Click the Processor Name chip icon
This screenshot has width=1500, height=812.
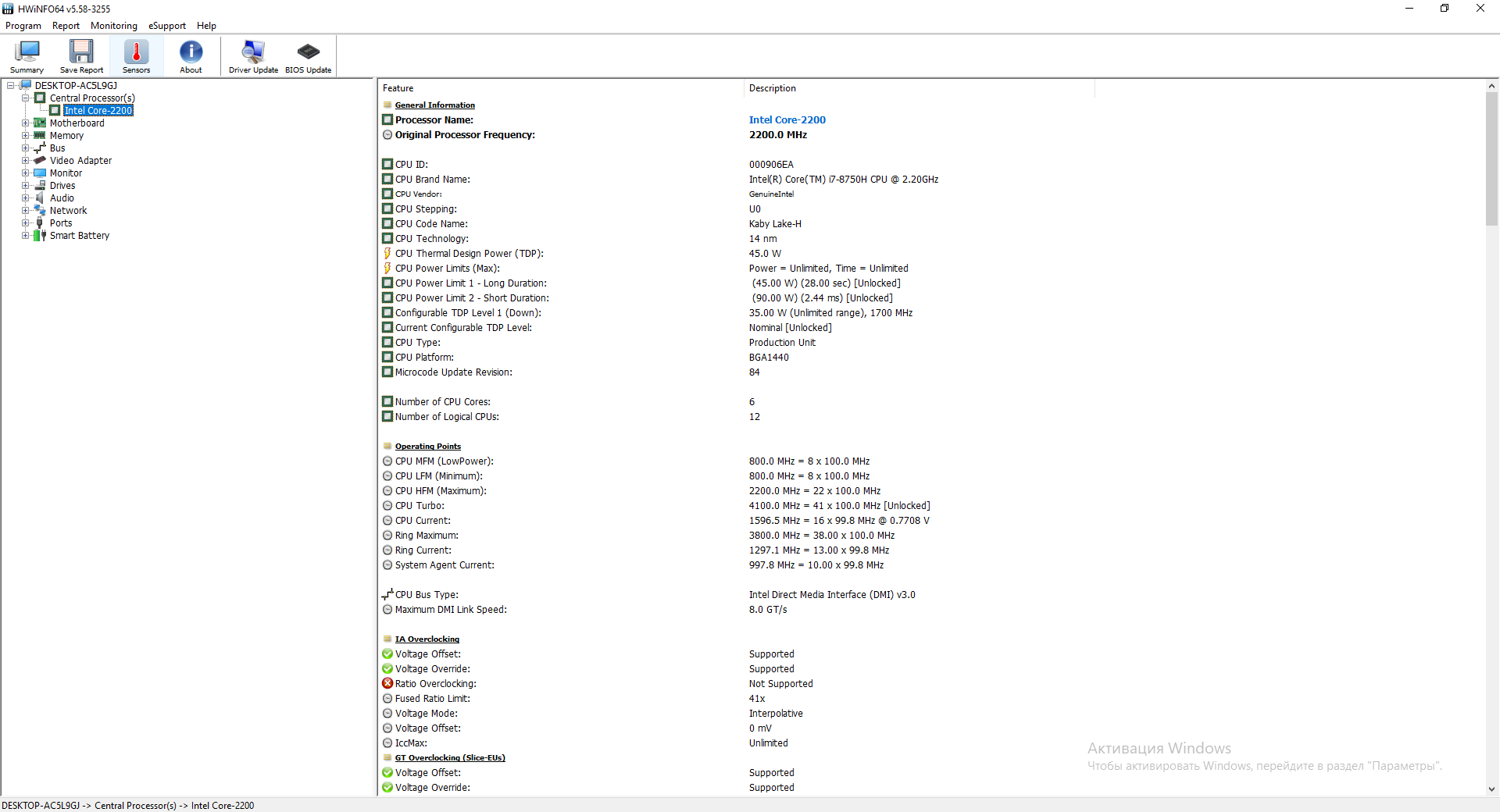[387, 120]
